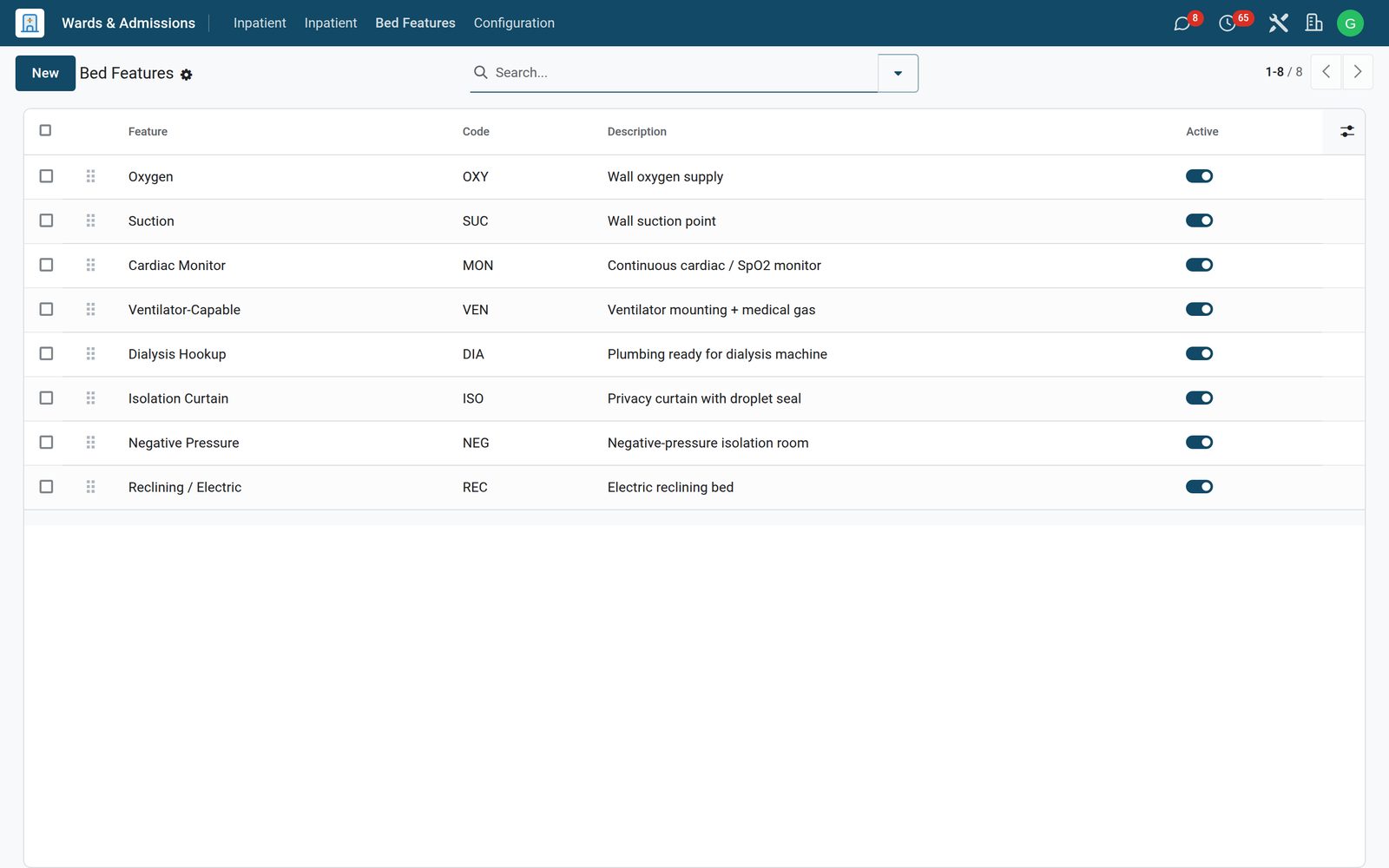Open the company building icon

point(1314,23)
